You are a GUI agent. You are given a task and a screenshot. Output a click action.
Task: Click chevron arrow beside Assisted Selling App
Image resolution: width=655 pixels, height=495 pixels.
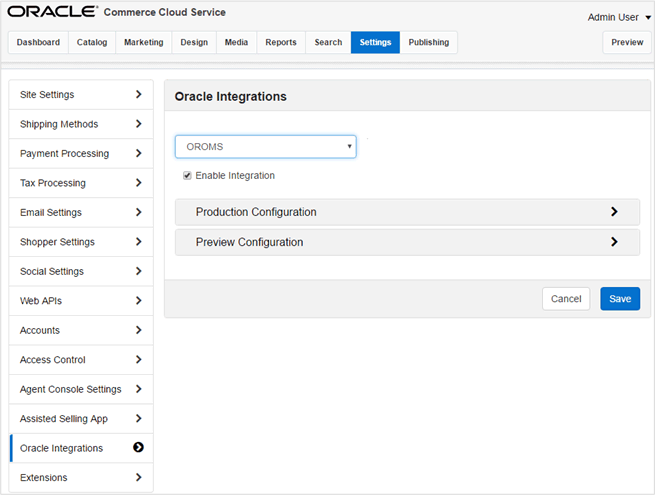click(x=139, y=418)
